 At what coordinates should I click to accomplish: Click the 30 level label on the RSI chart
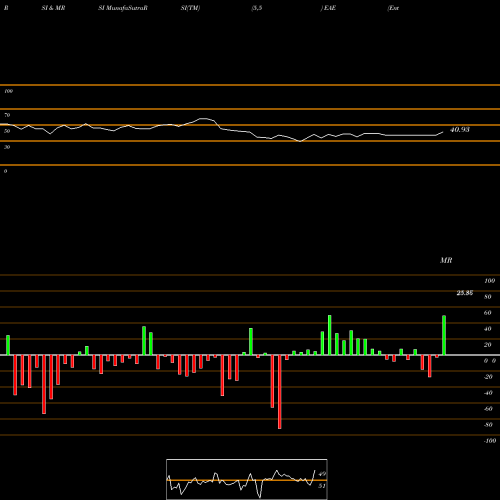pyautogui.click(x=7, y=147)
